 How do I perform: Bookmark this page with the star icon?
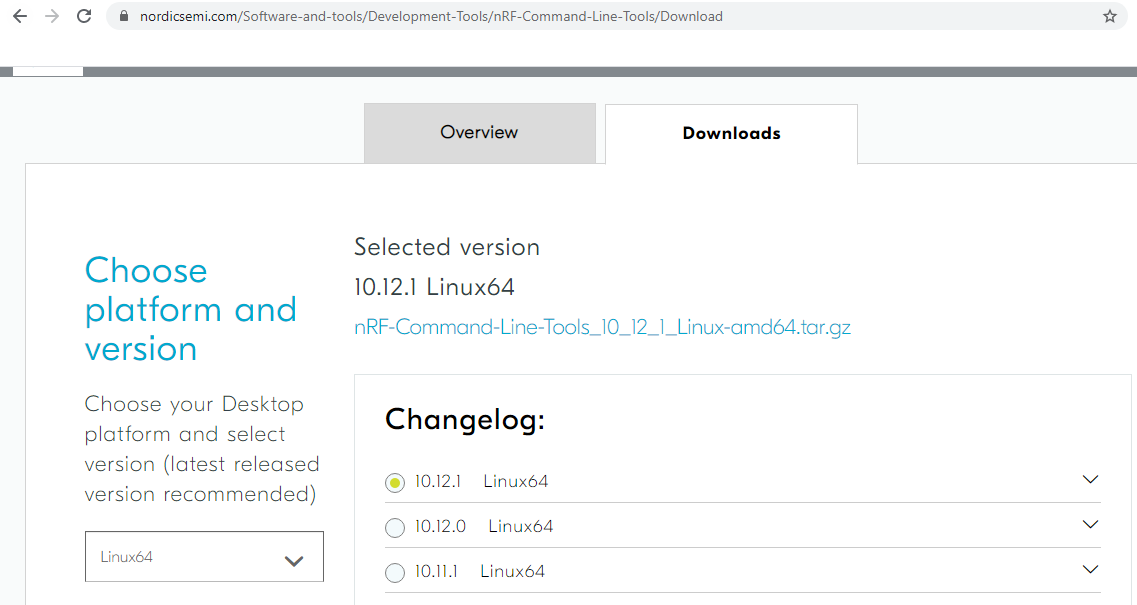pyautogui.click(x=1109, y=16)
